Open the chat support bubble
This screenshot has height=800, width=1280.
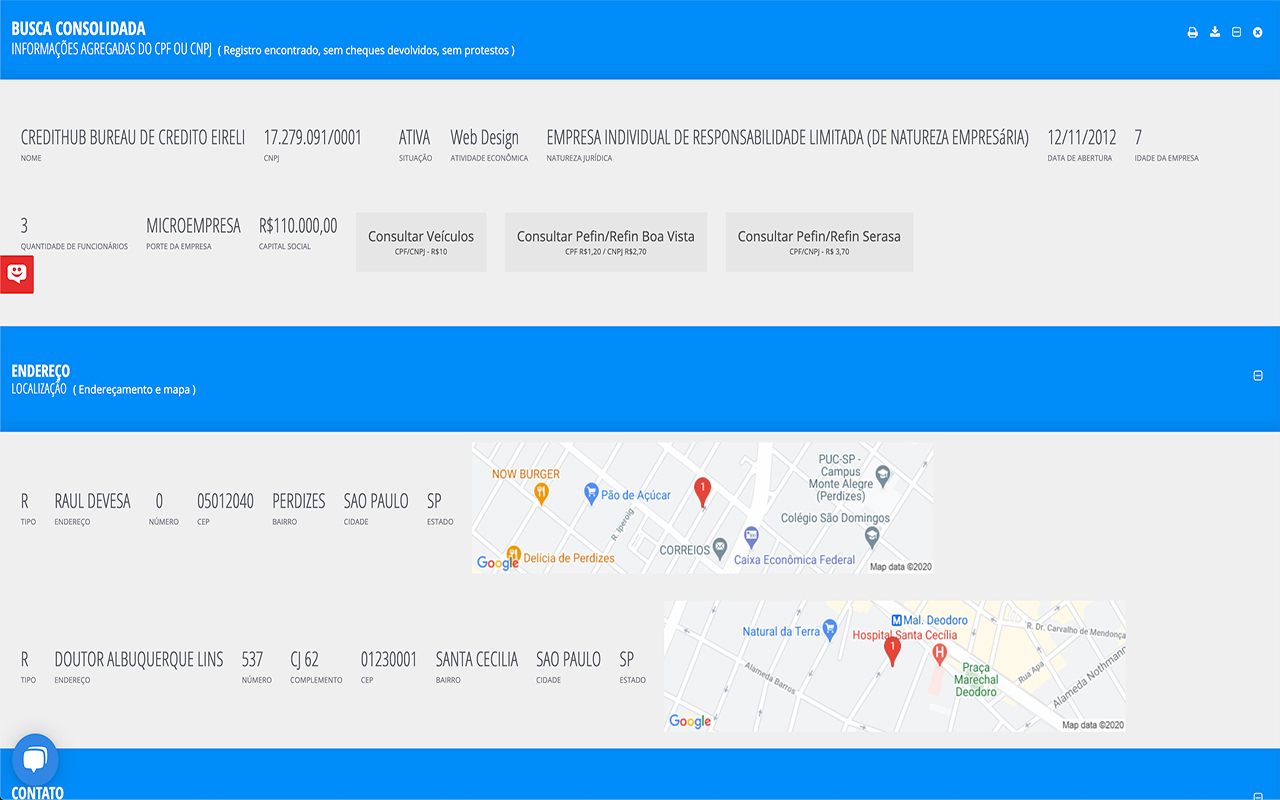pos(36,758)
